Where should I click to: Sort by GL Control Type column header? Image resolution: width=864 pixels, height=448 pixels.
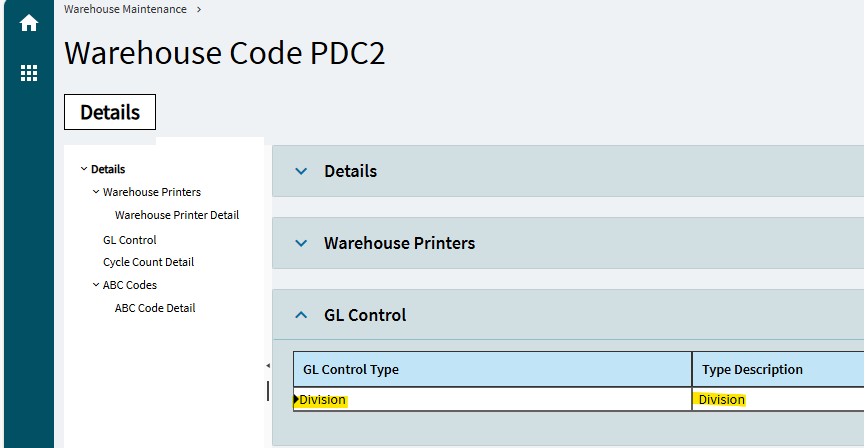click(x=492, y=369)
